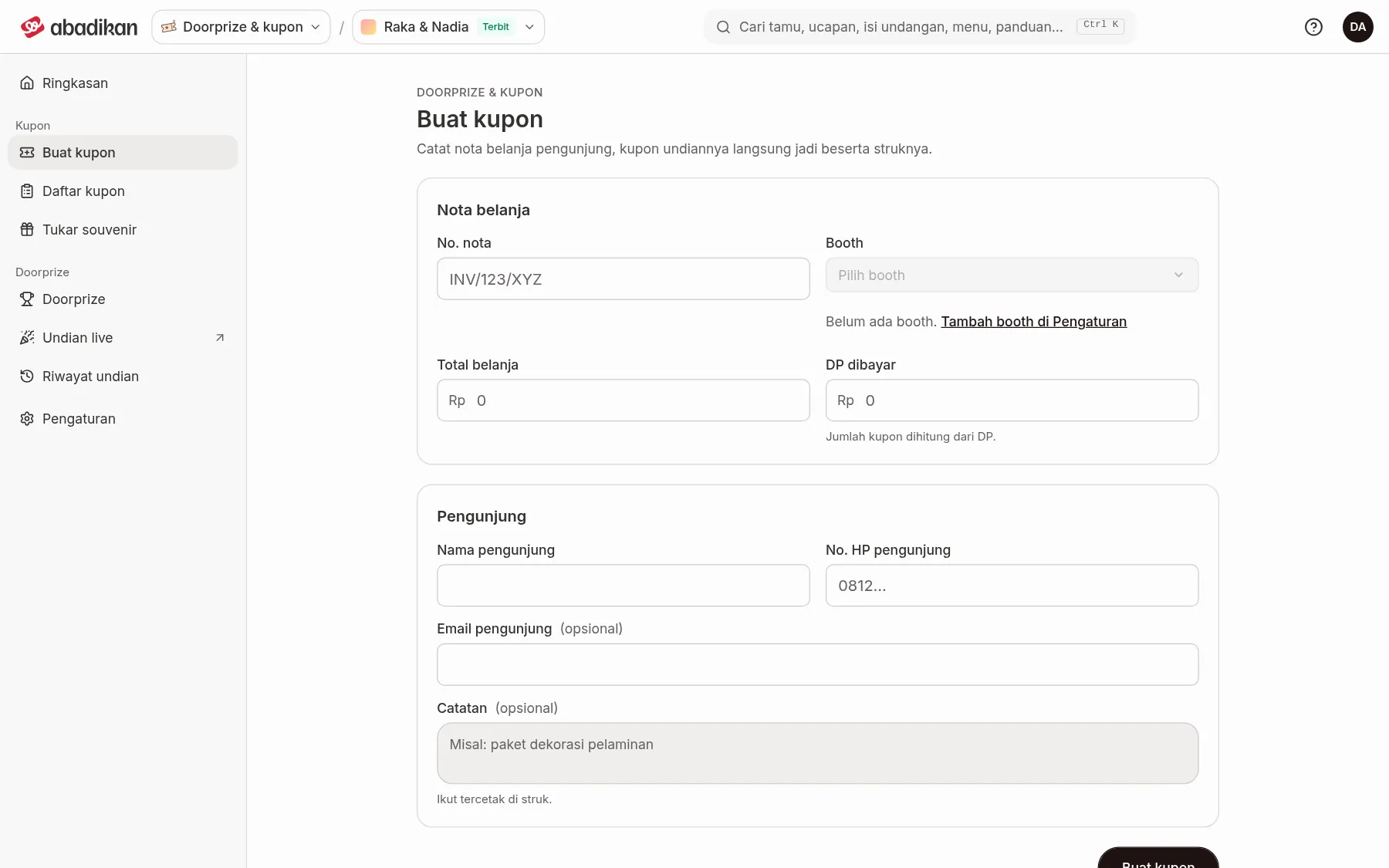Click the Buat kupon ticket icon
The height and width of the screenshot is (868, 1389).
click(x=27, y=152)
